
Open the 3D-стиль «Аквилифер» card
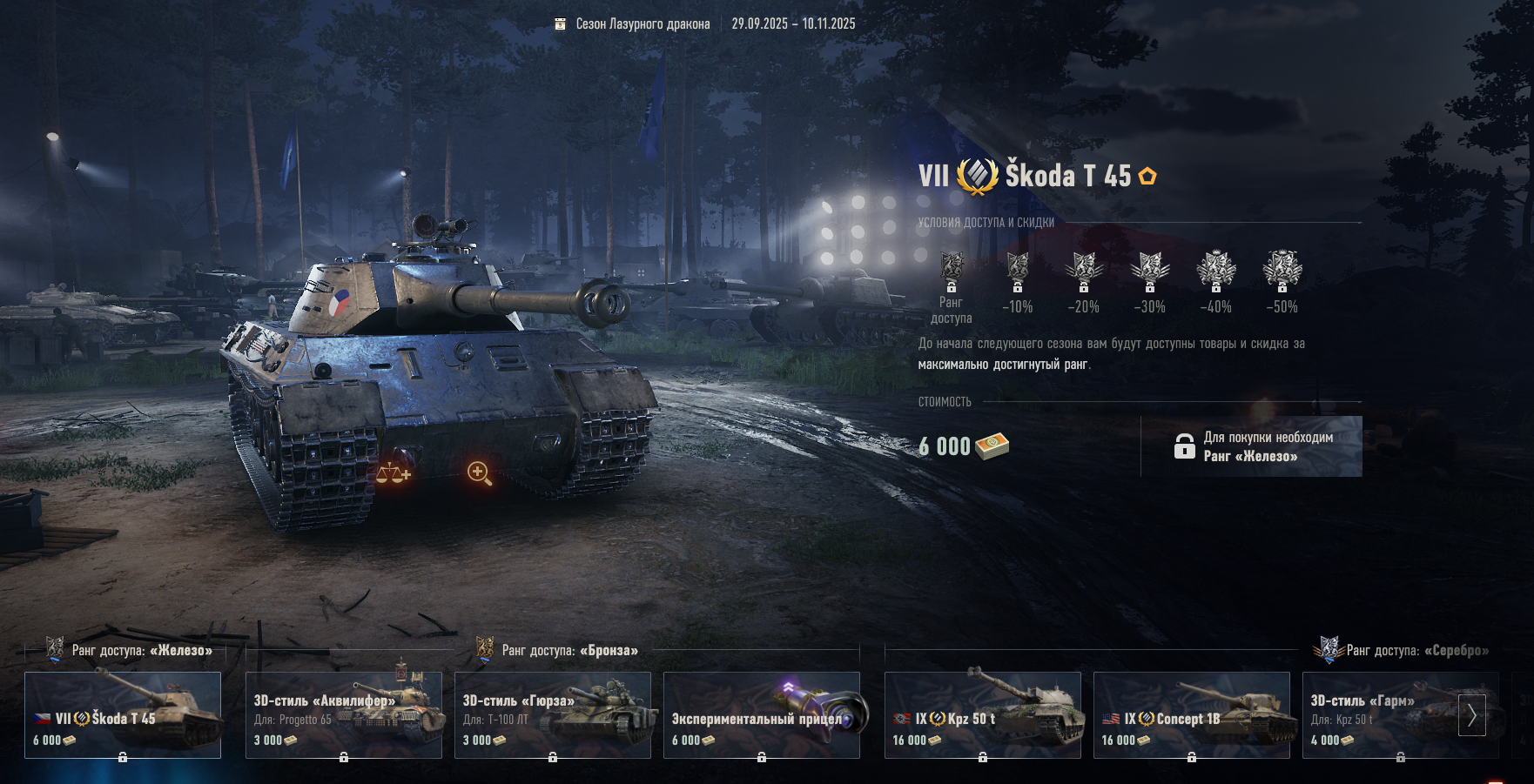point(344,714)
